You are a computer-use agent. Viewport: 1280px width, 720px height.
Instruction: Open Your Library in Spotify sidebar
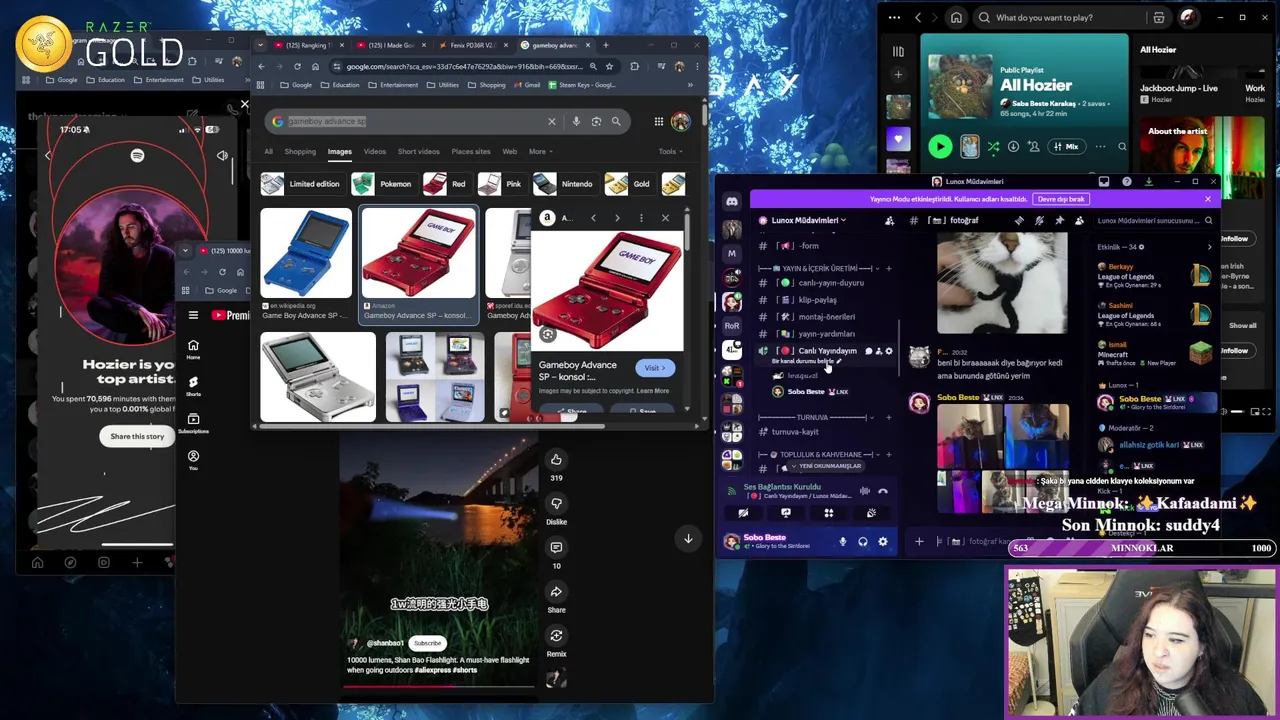(x=898, y=51)
